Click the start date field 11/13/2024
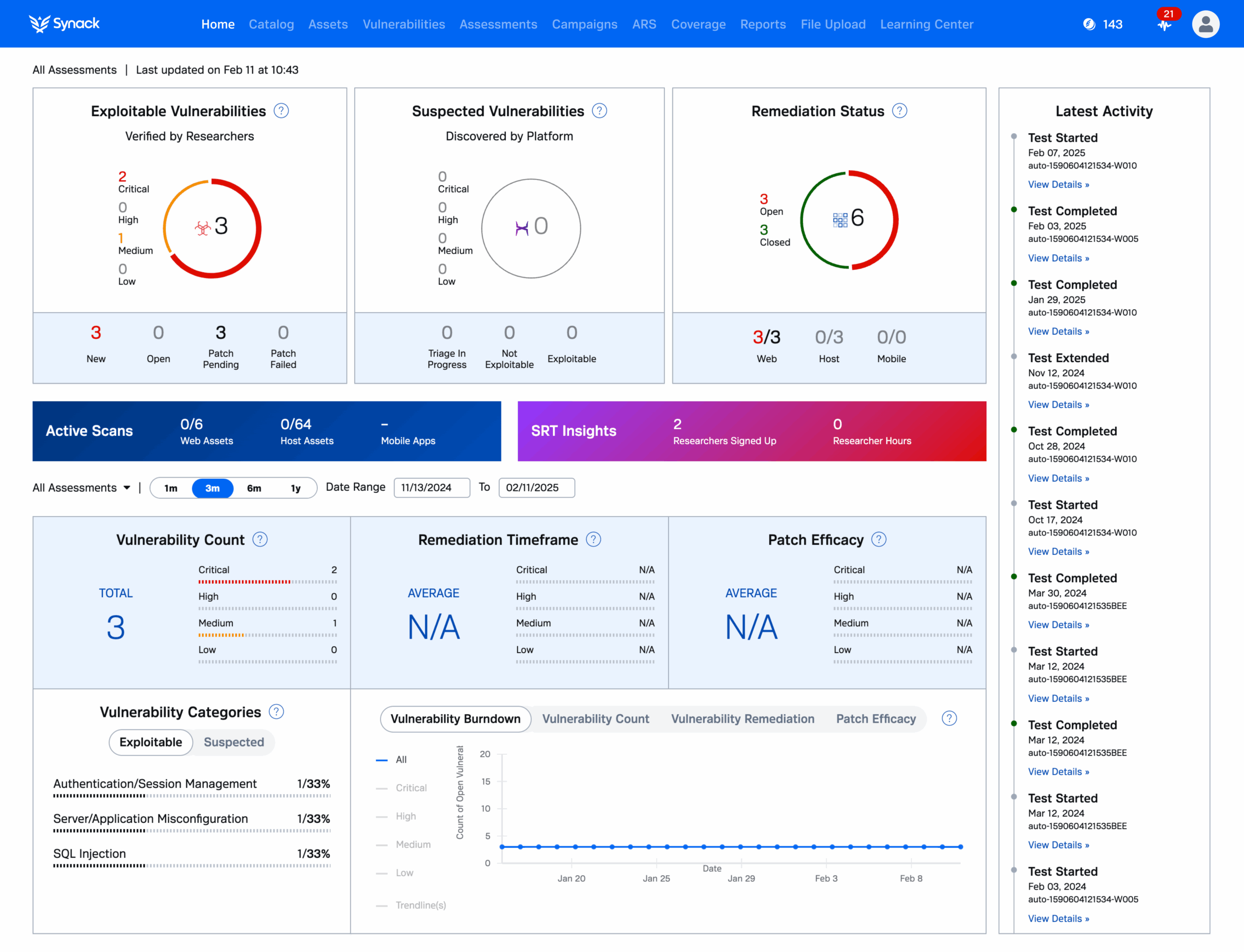Screen dimensions: 1244x952 (x=431, y=488)
